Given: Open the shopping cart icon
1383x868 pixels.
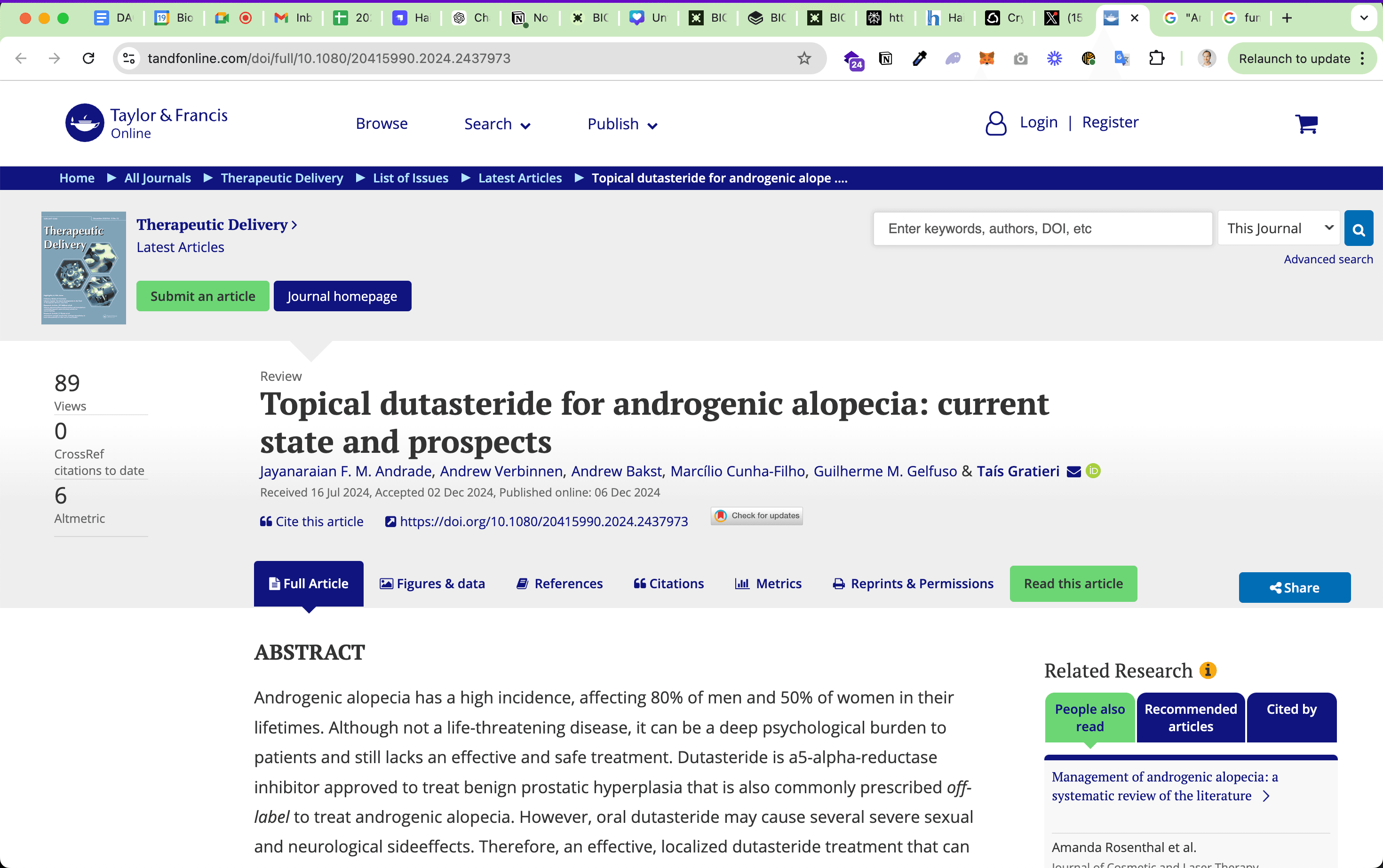Looking at the screenshot, I should click(x=1306, y=123).
